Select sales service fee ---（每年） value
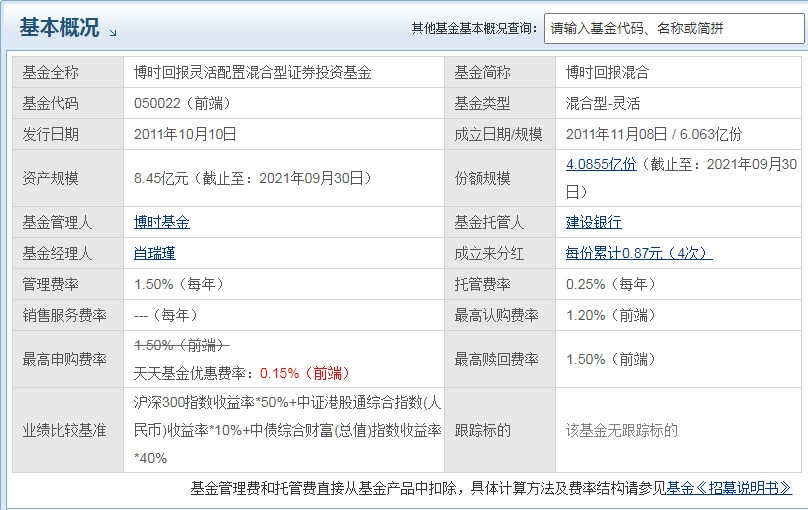Image resolution: width=808 pixels, height=510 pixels. 166,315
